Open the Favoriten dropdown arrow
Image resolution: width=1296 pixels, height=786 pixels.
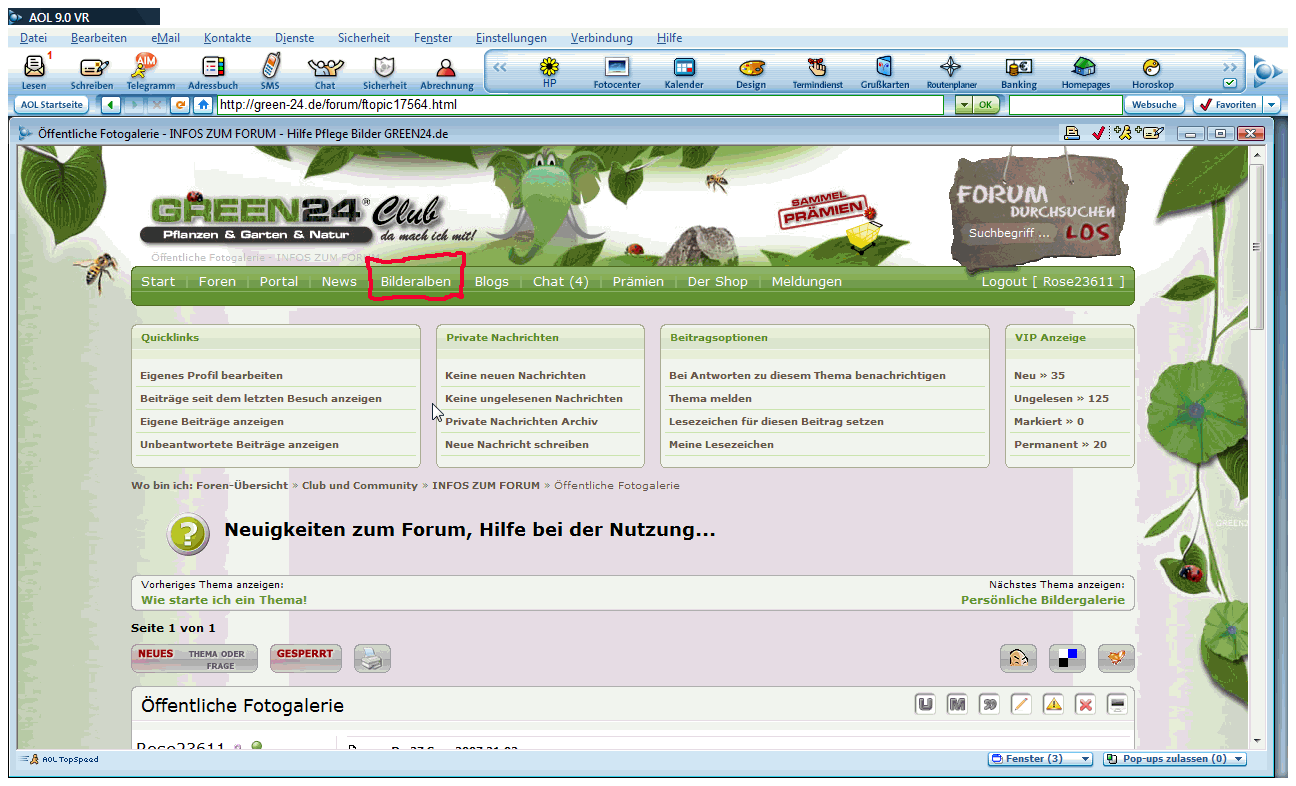1271,104
